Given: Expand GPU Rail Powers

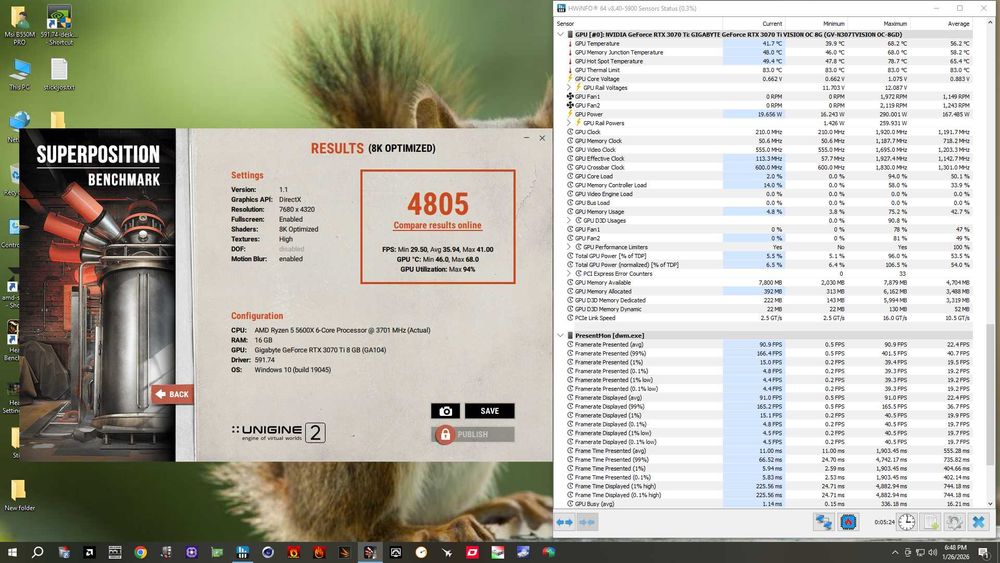Looking at the screenshot, I should coord(569,123).
